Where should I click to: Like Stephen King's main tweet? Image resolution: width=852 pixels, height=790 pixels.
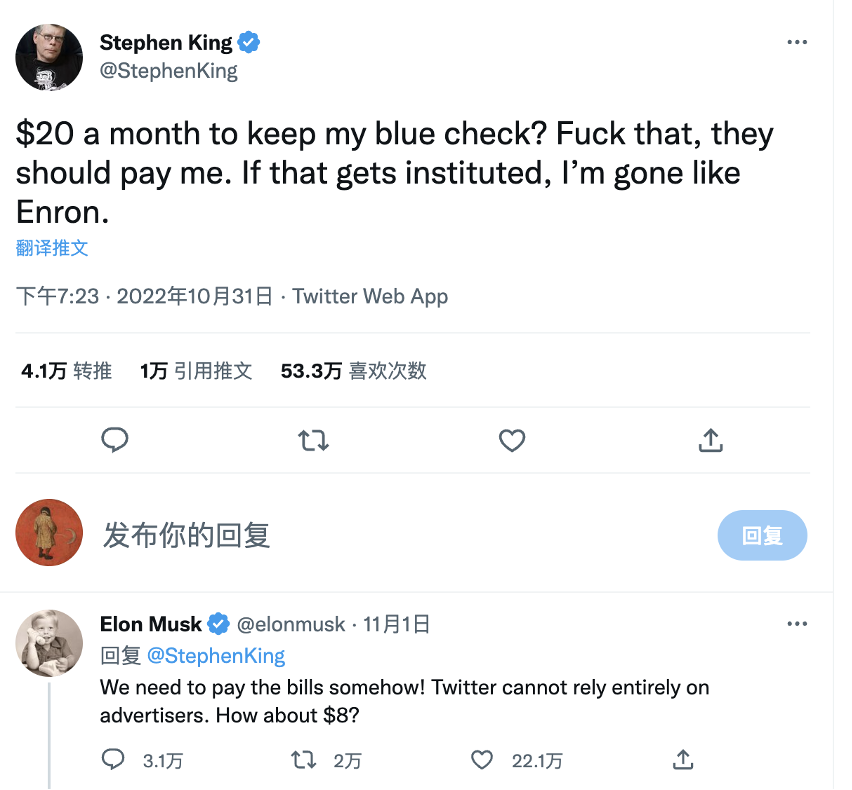[x=512, y=440]
